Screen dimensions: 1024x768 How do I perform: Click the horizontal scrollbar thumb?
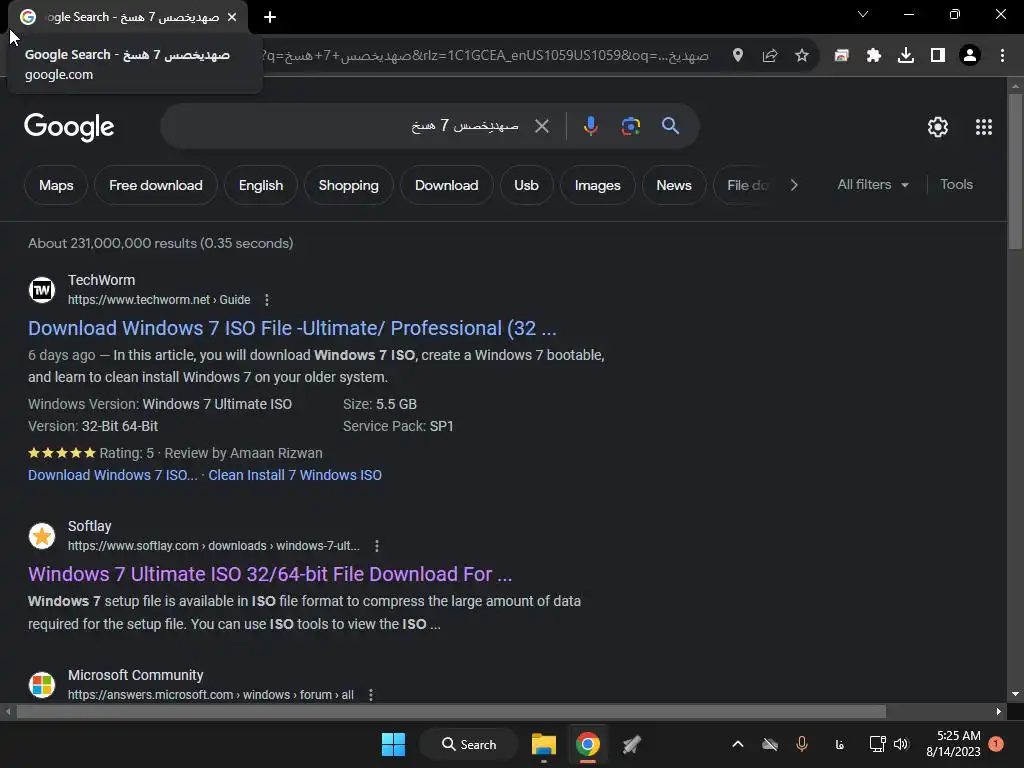pyautogui.click(x=451, y=712)
